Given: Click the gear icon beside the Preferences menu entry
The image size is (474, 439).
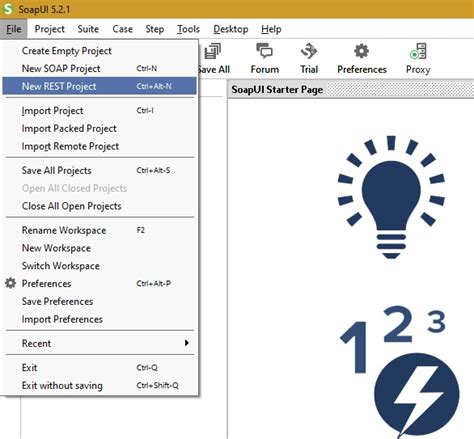Looking at the screenshot, I should click(x=10, y=283).
